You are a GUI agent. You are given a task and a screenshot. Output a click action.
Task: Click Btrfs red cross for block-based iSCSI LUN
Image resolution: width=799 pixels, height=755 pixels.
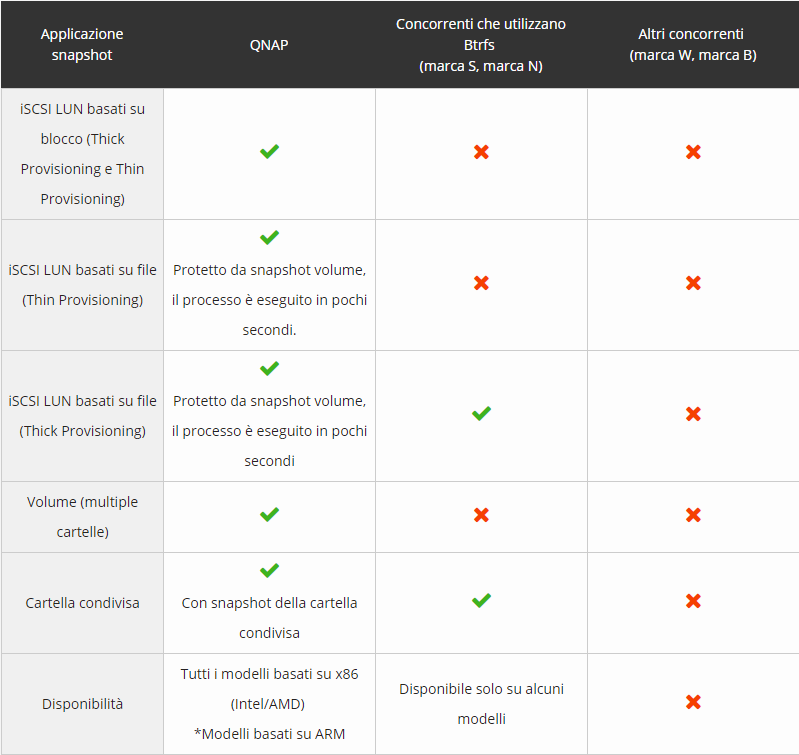[481, 152]
